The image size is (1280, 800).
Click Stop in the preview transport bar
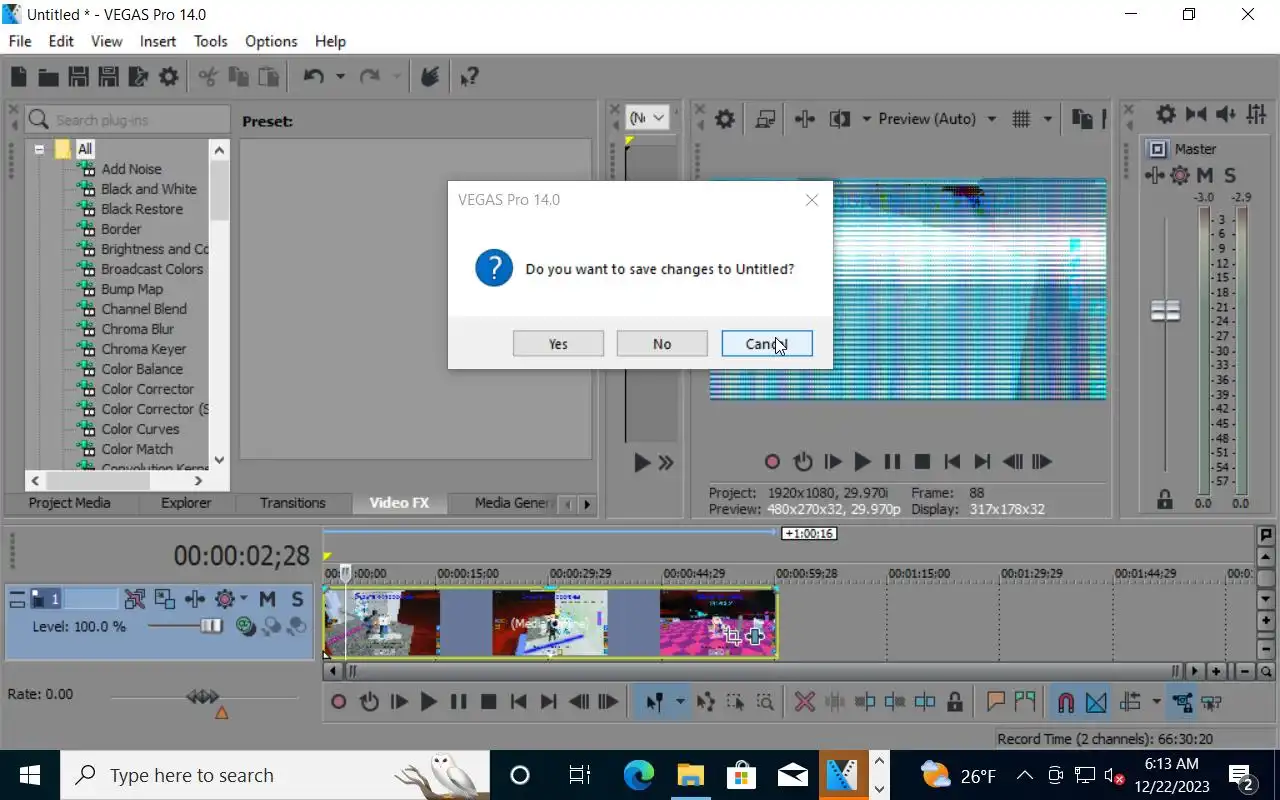click(922, 462)
